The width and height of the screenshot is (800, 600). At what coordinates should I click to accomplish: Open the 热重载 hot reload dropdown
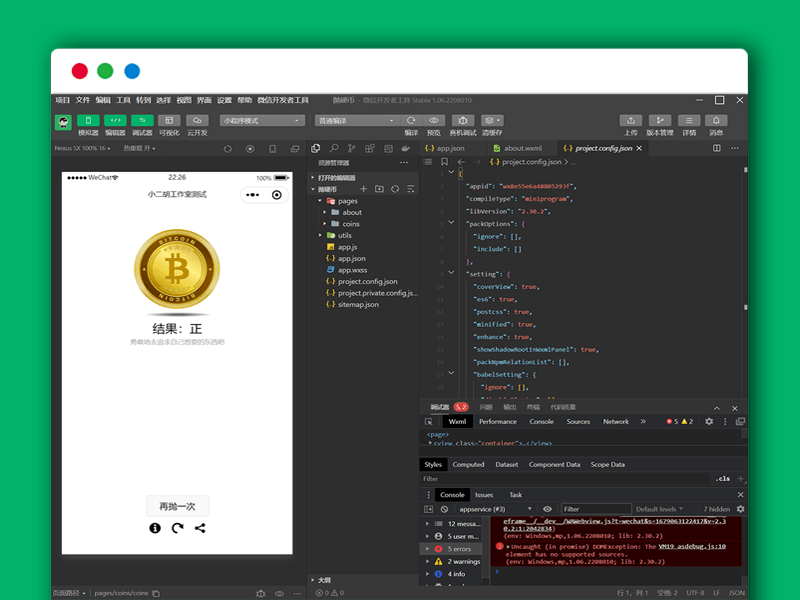point(139,148)
